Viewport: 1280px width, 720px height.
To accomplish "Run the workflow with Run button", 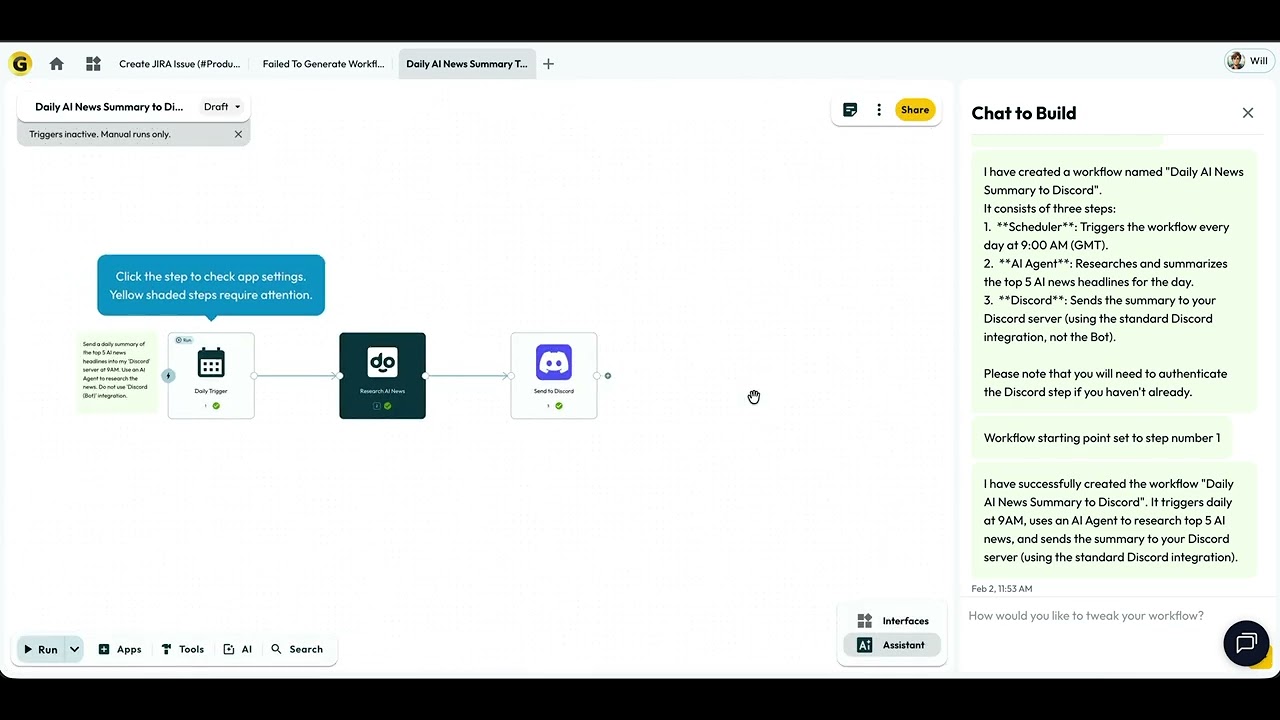I will tap(40, 649).
